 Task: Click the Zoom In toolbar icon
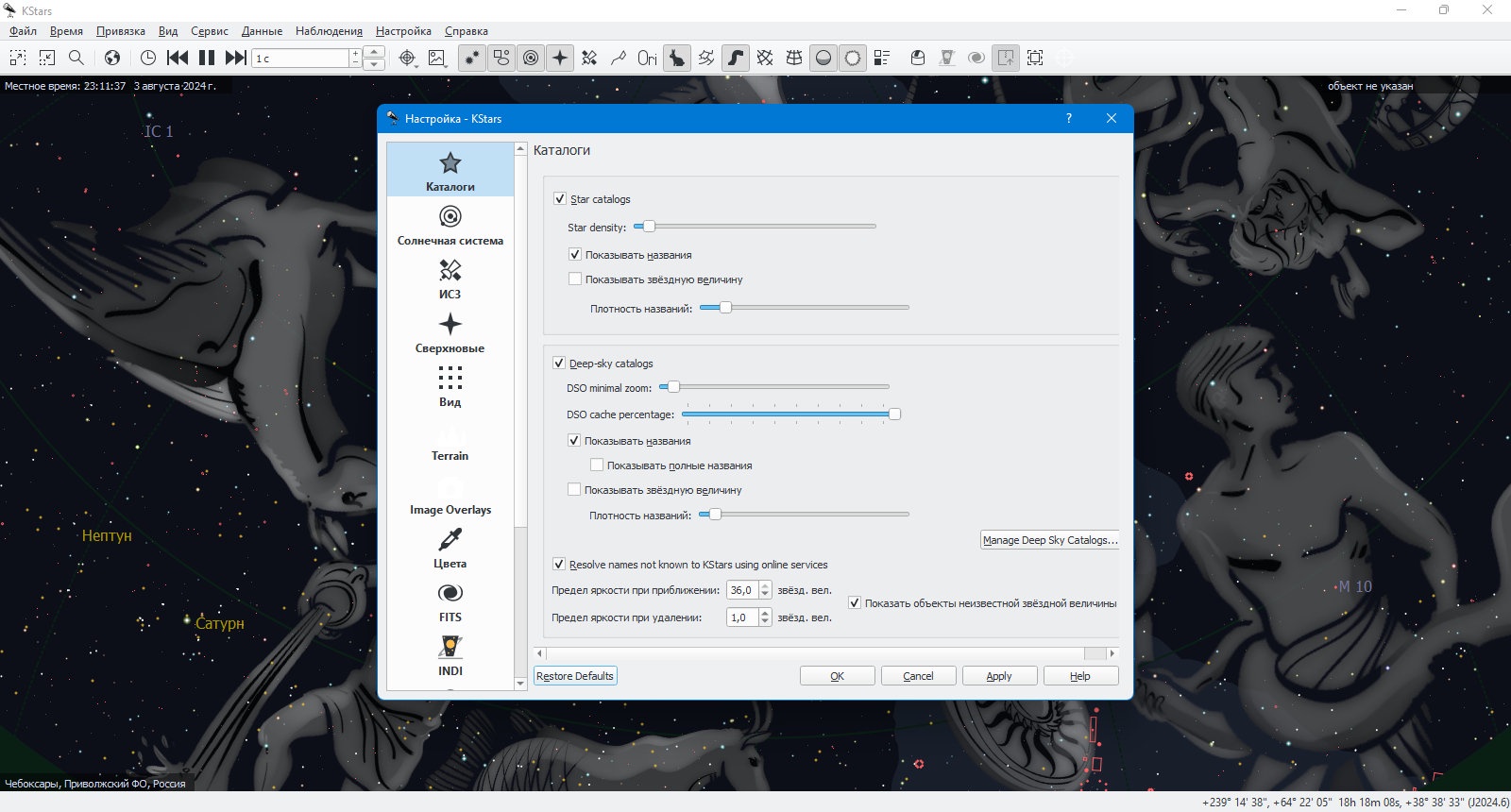point(18,58)
